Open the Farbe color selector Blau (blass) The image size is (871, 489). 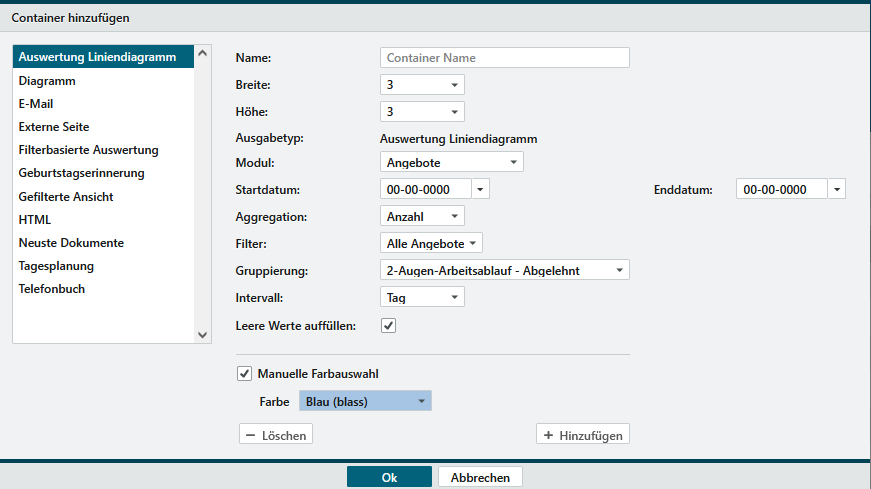365,402
